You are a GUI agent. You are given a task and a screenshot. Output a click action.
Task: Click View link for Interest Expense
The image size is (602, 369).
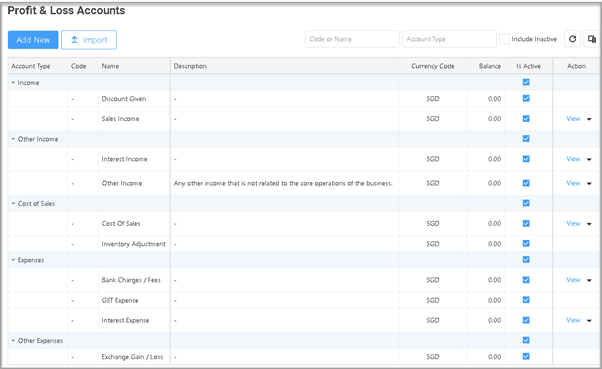tap(573, 320)
